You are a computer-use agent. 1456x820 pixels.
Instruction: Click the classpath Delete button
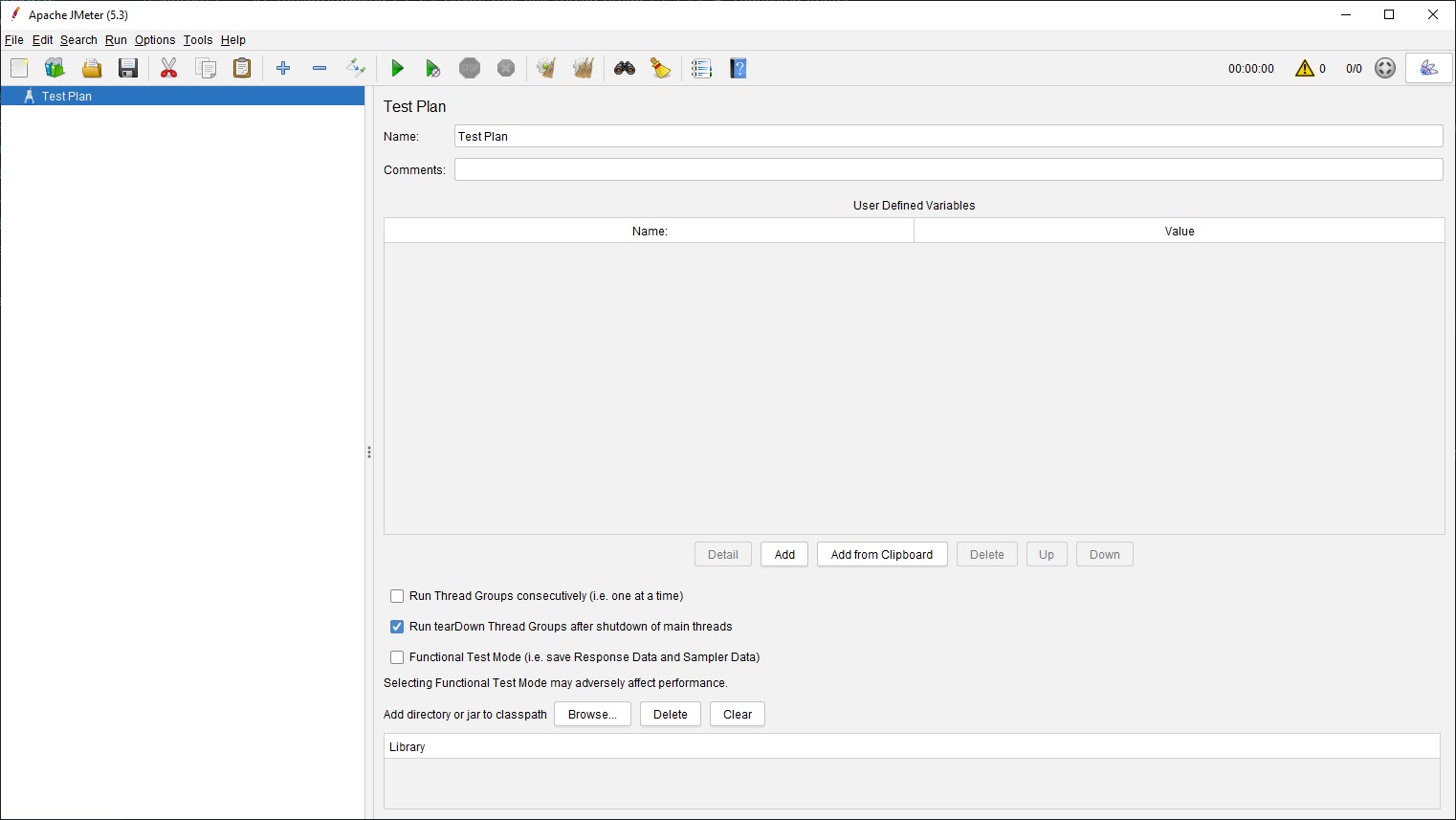pos(671,715)
